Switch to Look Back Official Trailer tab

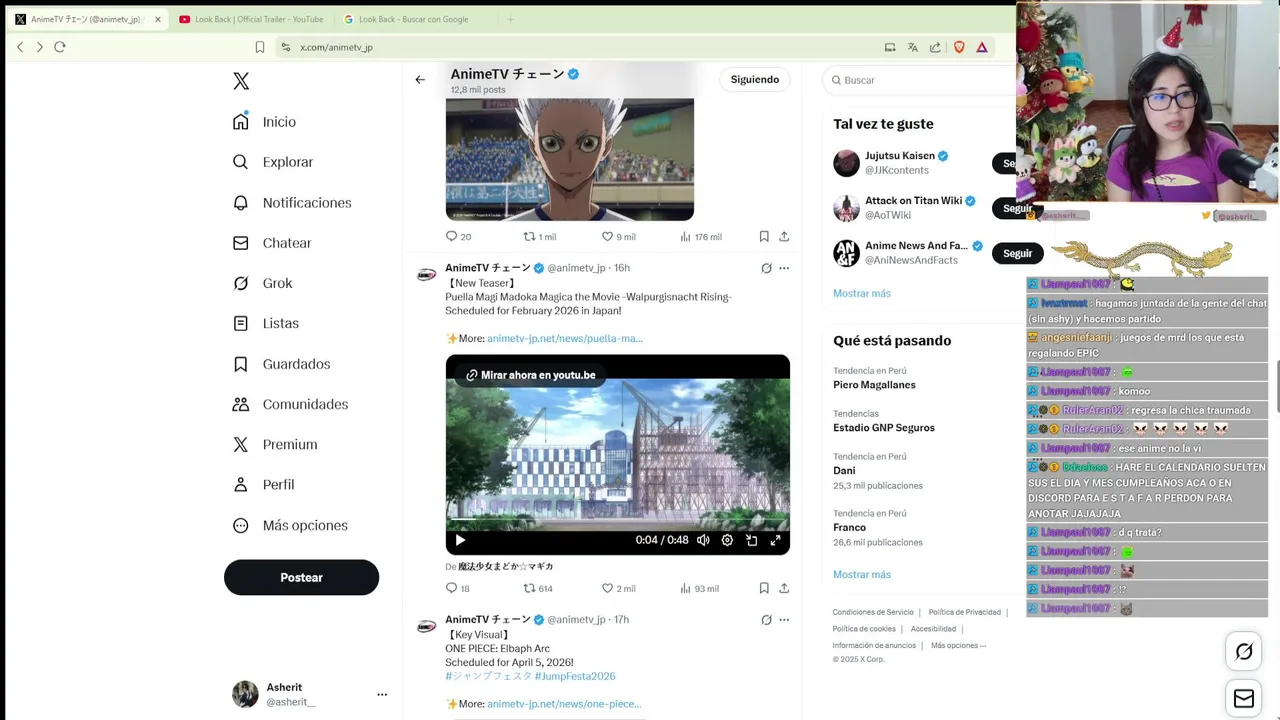click(x=250, y=19)
